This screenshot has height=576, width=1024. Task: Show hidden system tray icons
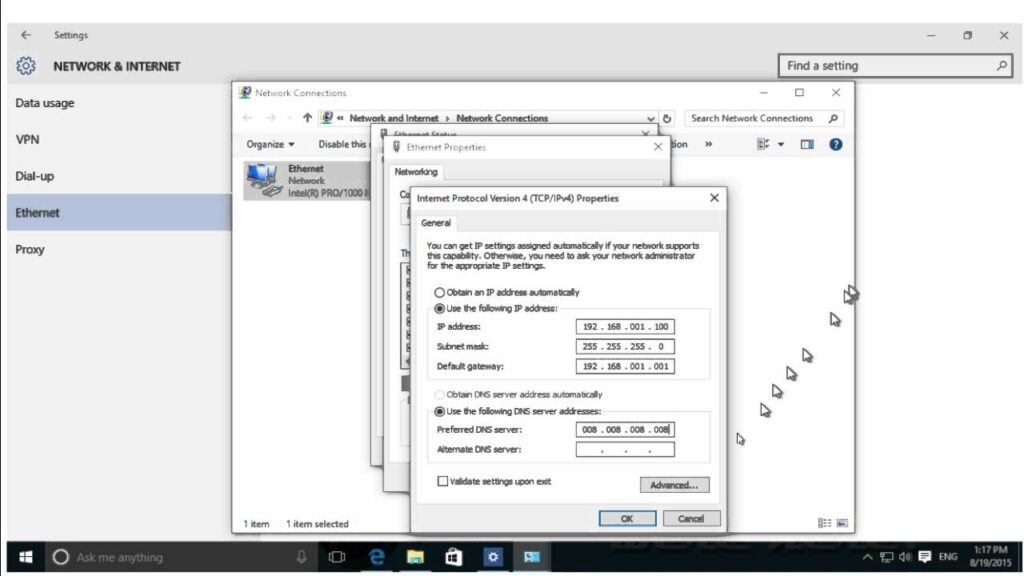pyautogui.click(x=867, y=557)
